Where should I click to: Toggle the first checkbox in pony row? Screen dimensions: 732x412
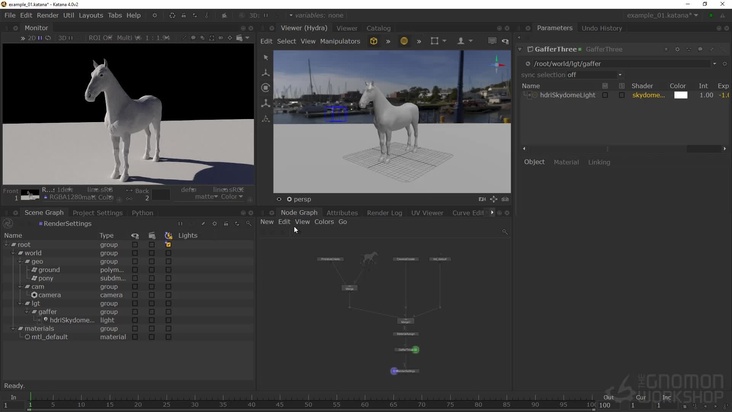135,278
